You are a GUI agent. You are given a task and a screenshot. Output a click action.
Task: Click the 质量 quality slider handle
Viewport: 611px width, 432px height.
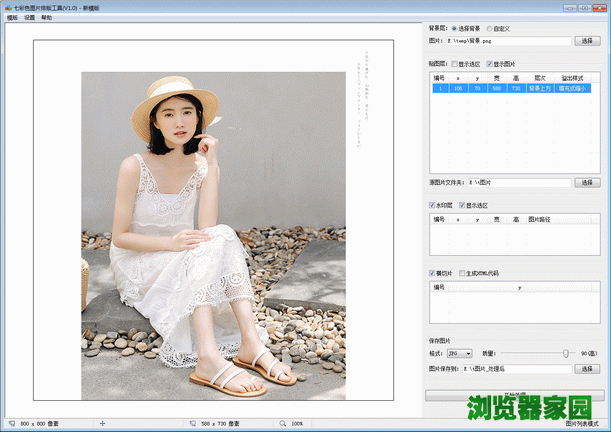point(566,354)
